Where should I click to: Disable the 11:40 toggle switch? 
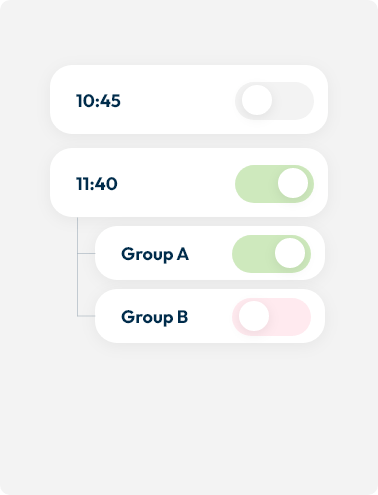(274, 184)
